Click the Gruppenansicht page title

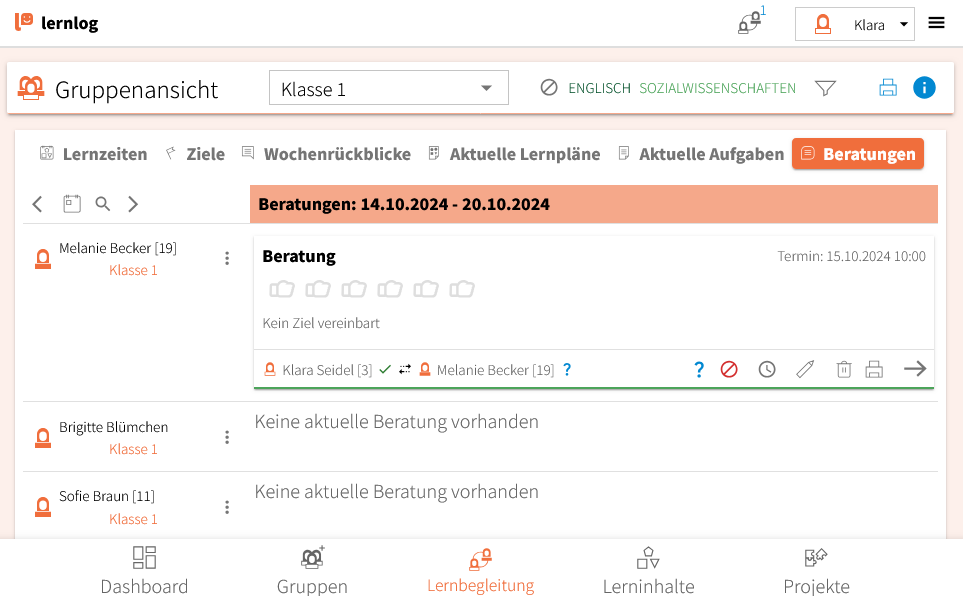coord(136,90)
